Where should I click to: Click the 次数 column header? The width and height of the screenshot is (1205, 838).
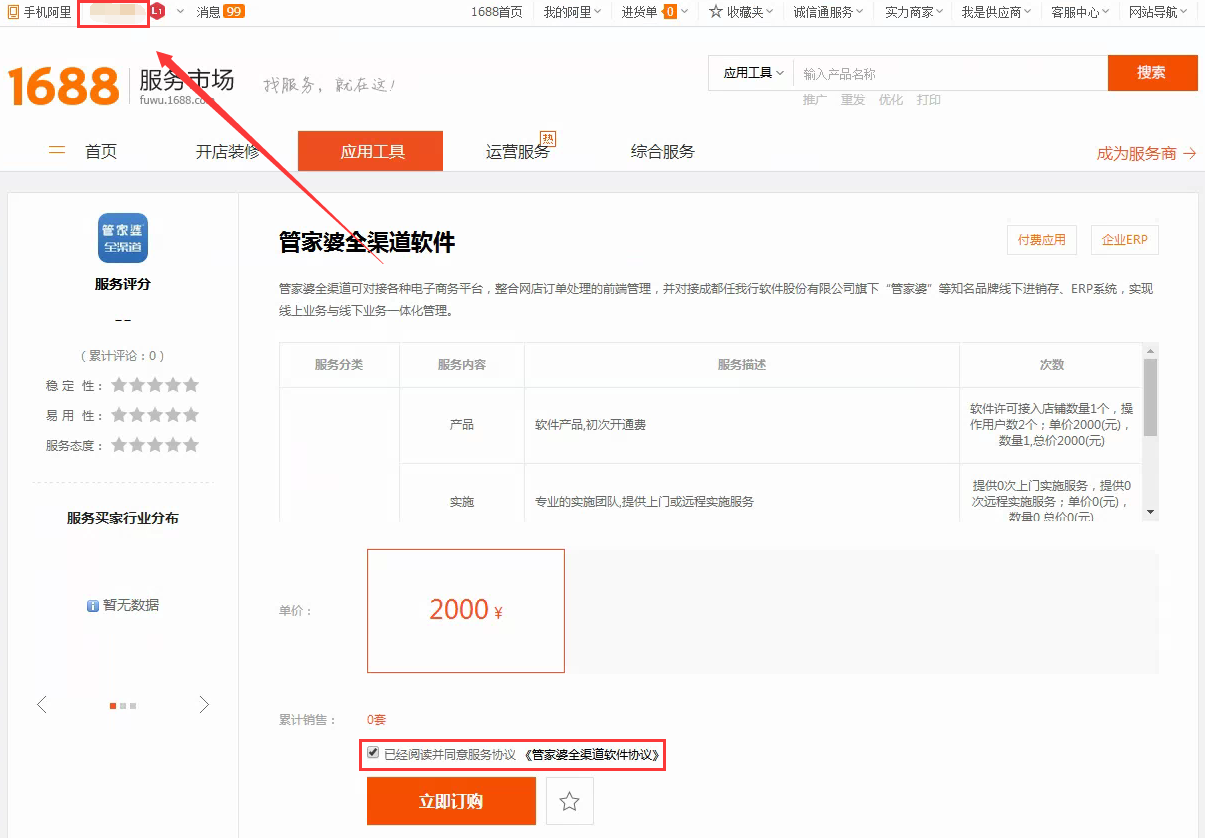[1051, 365]
